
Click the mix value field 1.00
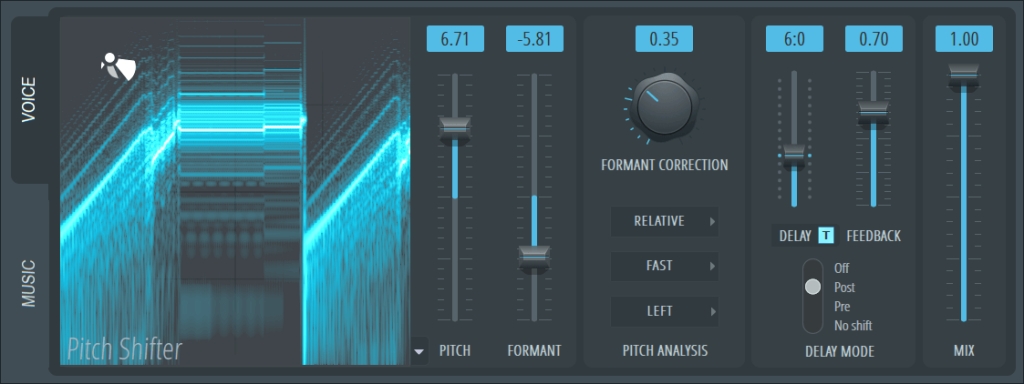coord(964,39)
